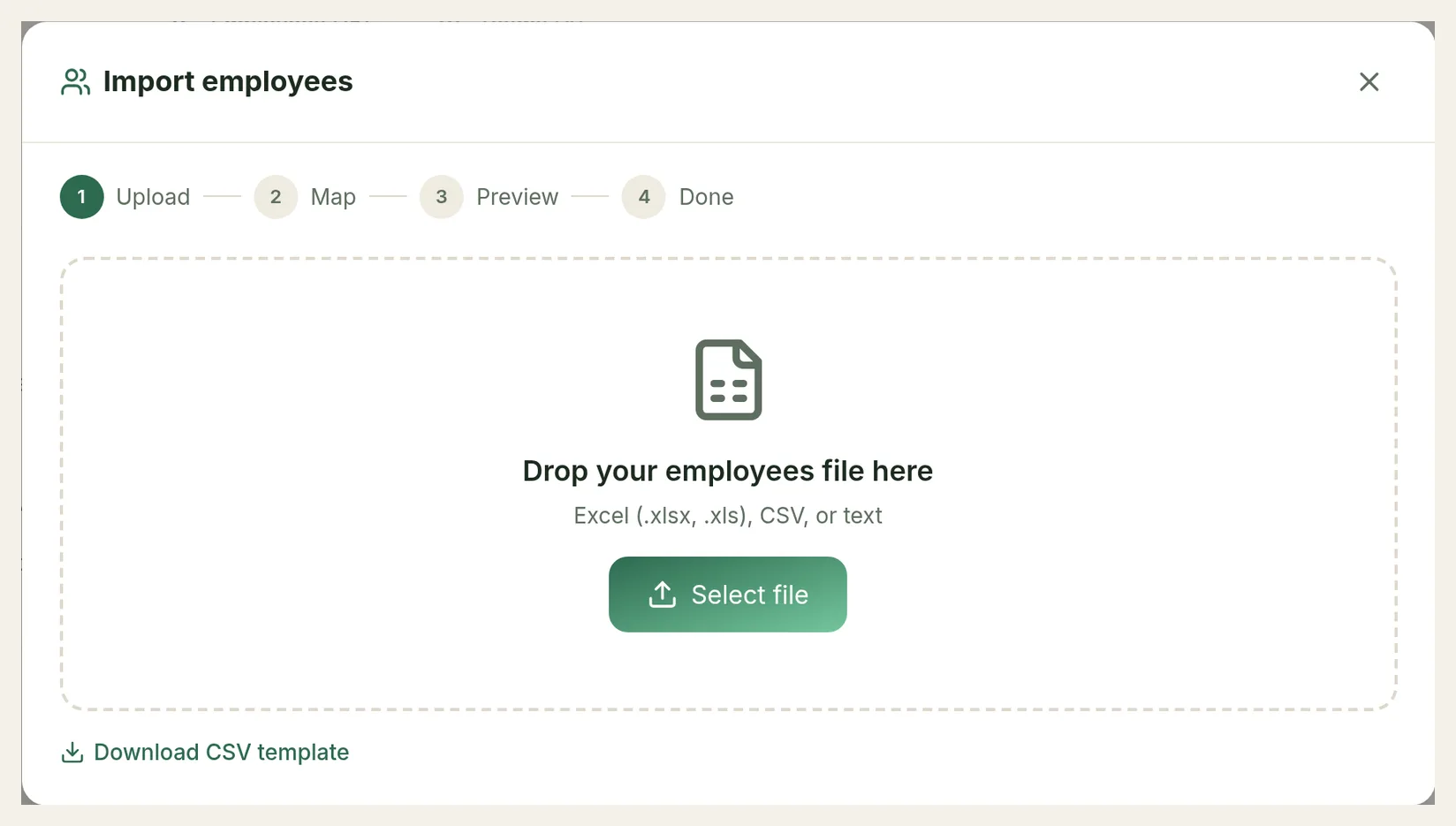Image resolution: width=1456 pixels, height=826 pixels.
Task: Go to step 3 Preview circle
Action: 441,196
